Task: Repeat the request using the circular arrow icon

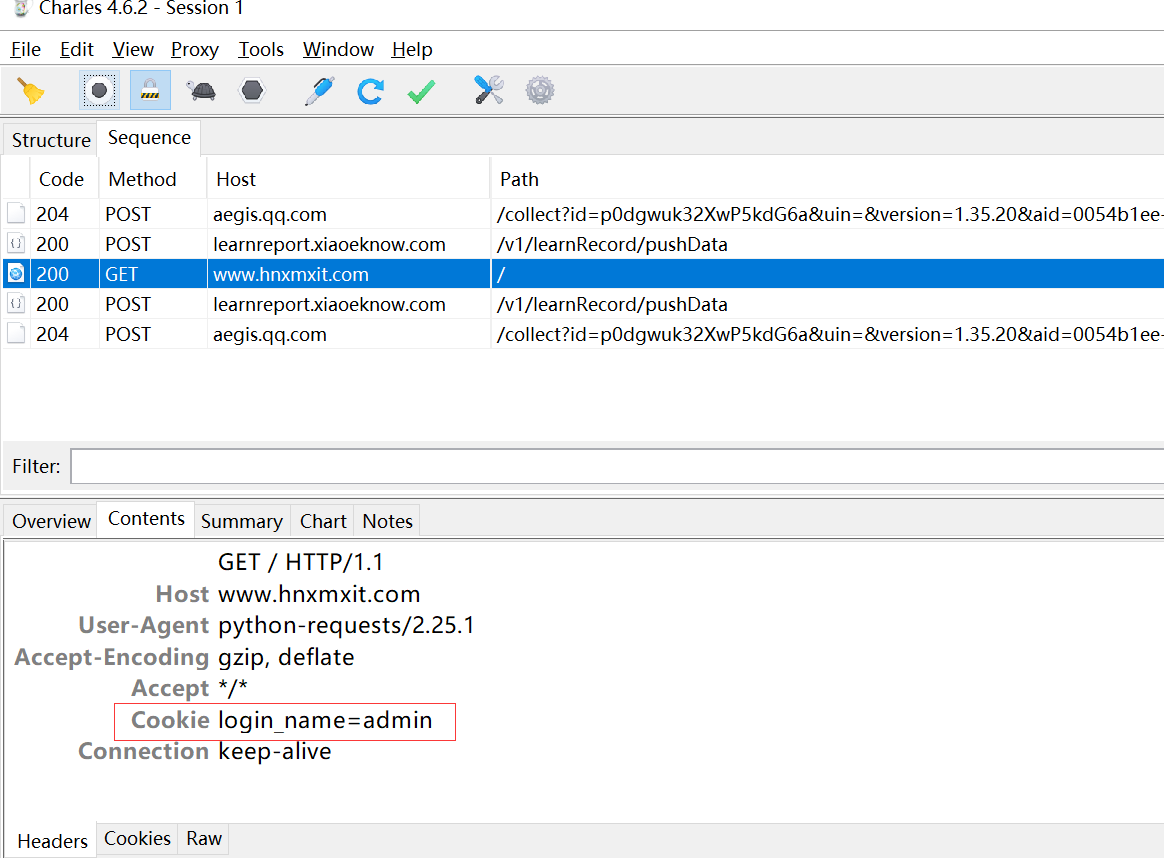Action: coord(370,90)
